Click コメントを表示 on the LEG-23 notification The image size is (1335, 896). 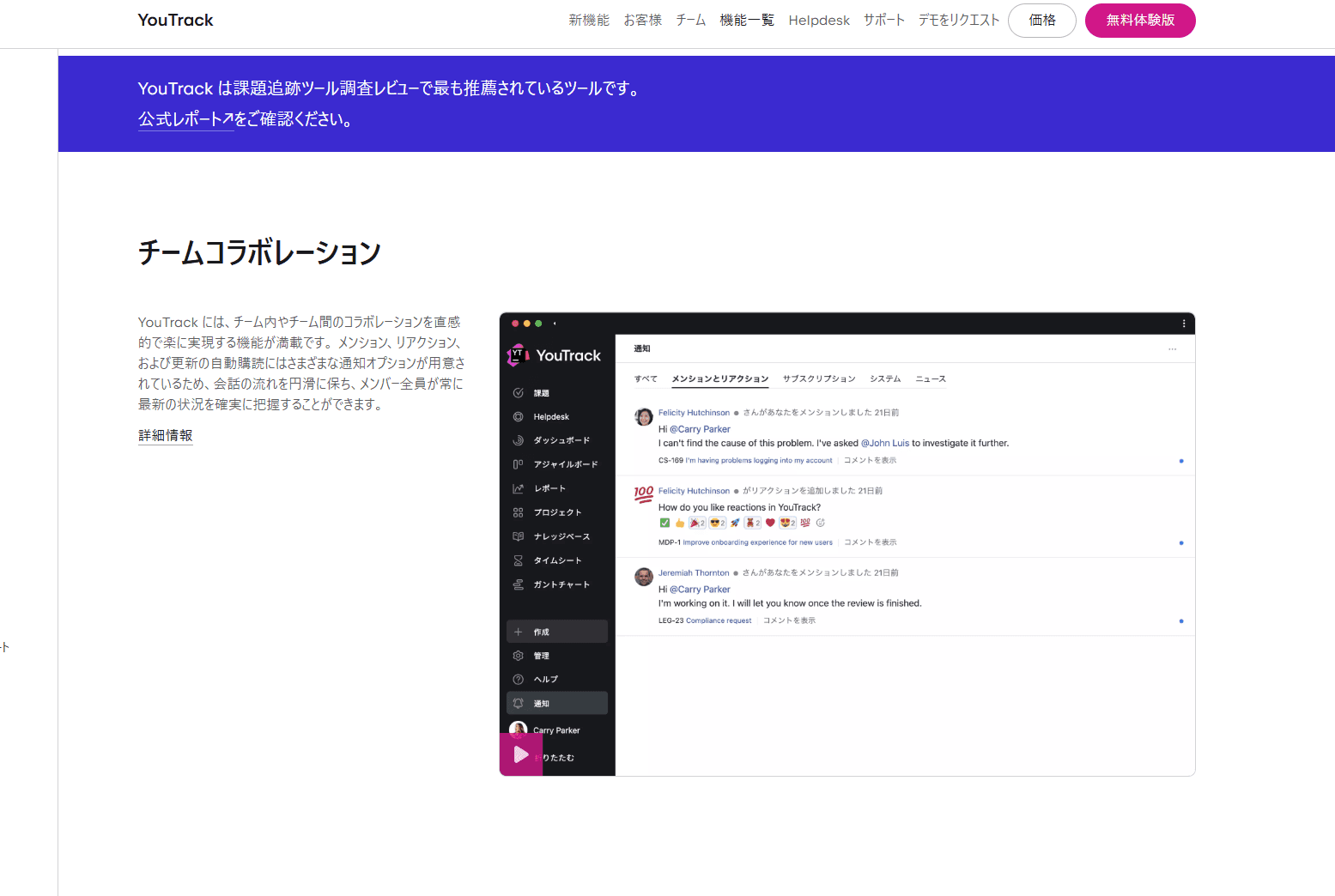pos(789,621)
